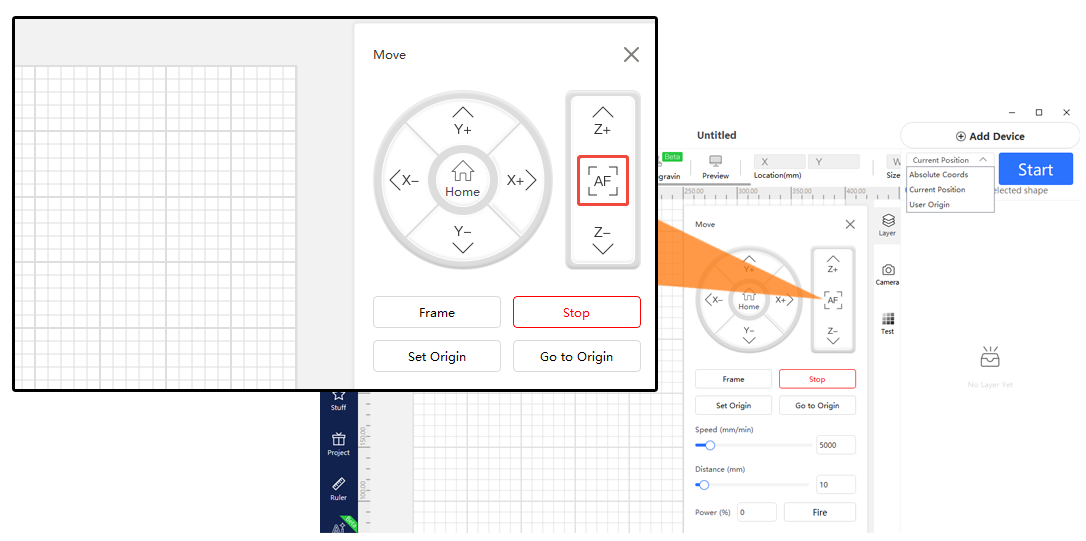Click Set Origin in the small Move panel
This screenshot has height=541, width=1086.
click(x=733, y=405)
